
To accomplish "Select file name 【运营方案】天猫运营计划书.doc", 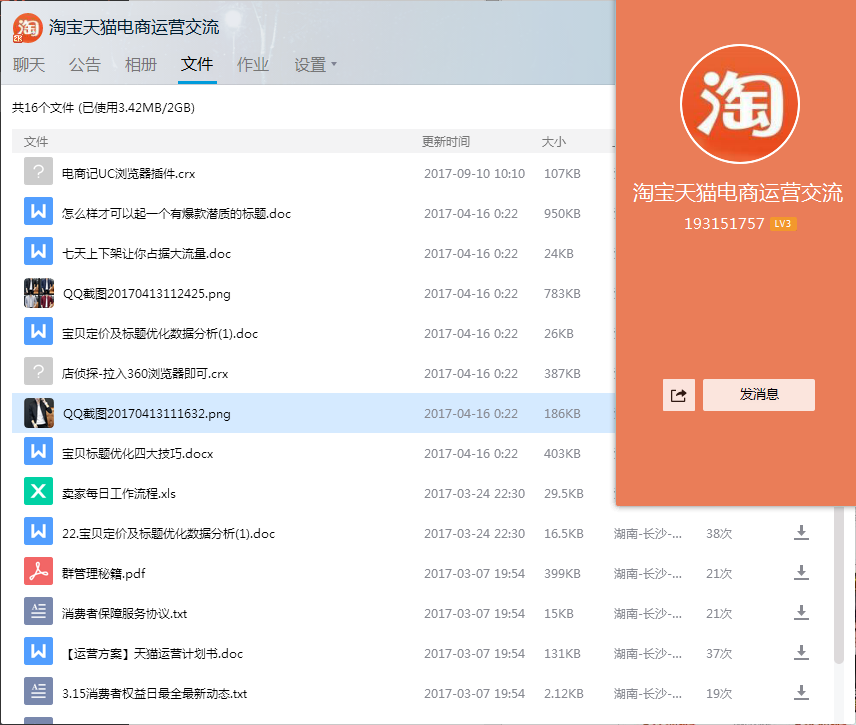I will point(153,653).
